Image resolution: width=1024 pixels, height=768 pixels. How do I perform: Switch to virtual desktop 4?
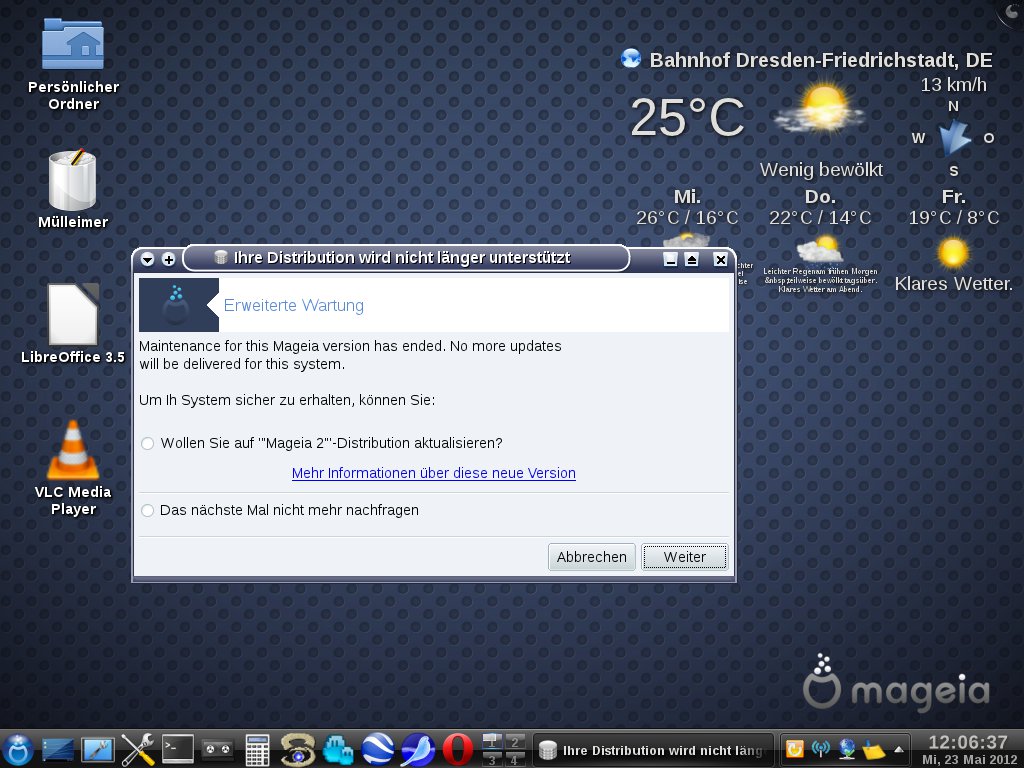pos(515,758)
